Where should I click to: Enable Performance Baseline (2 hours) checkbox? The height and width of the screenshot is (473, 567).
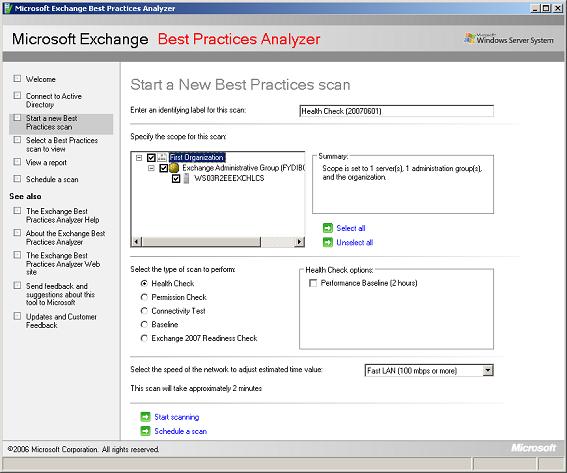coord(313,283)
